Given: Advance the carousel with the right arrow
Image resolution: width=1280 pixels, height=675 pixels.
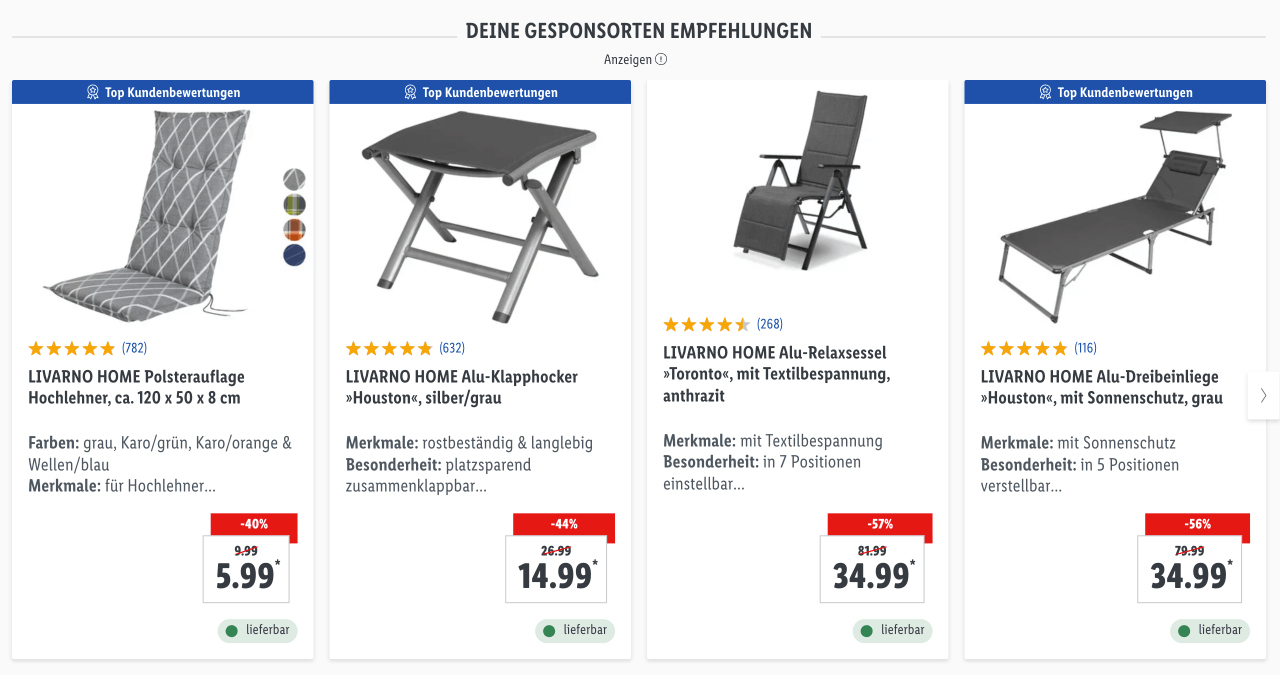Looking at the screenshot, I should coord(1263,395).
